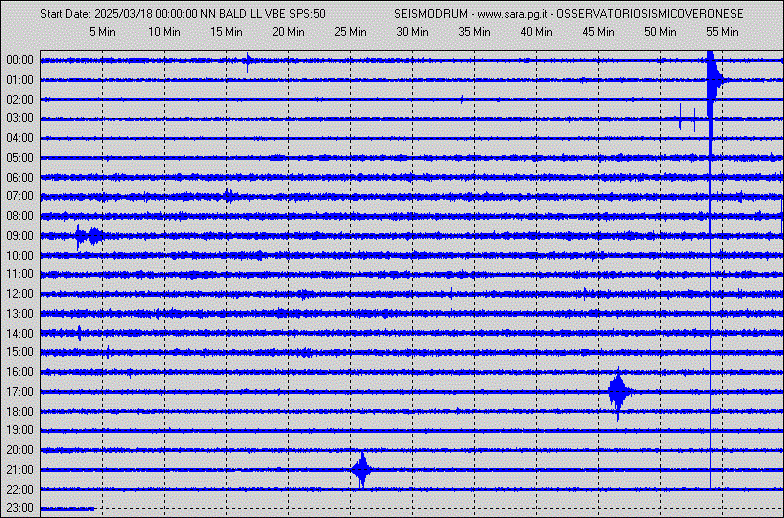784x518 pixels.
Task: Click the 17:00 hour label
Action: tap(20, 392)
